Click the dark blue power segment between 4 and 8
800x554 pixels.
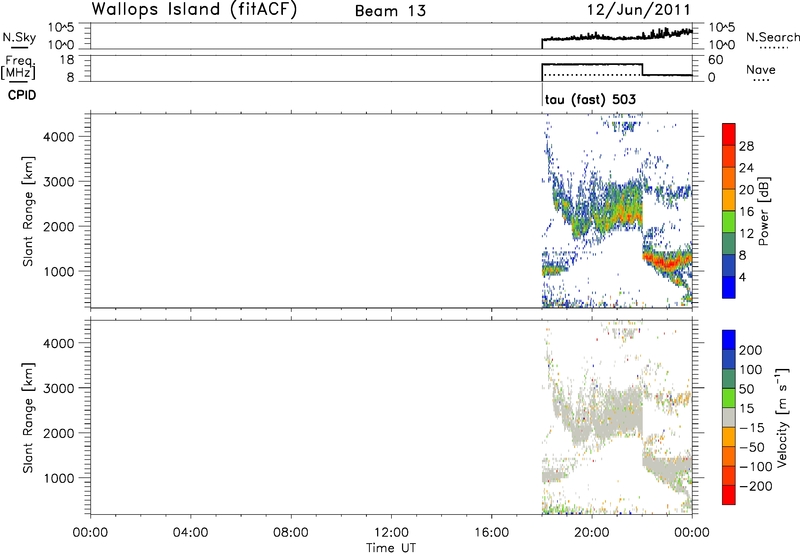[x=729, y=266]
